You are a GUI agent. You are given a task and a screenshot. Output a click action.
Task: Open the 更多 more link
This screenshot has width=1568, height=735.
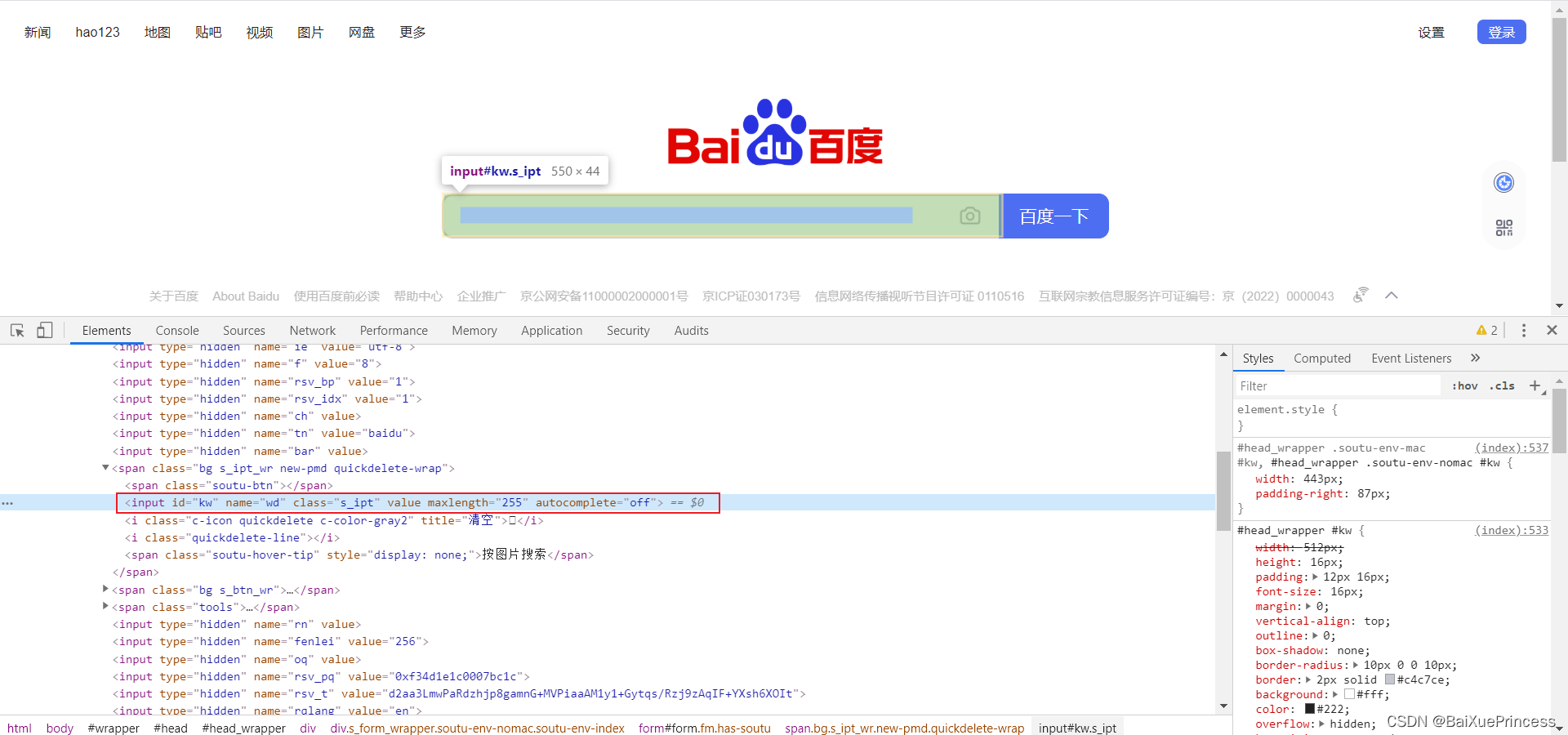click(412, 32)
